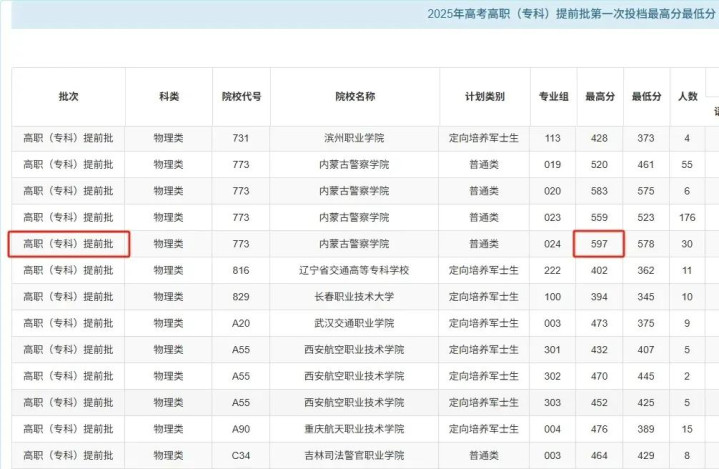Click the lowest score 575 cell

(x=646, y=191)
